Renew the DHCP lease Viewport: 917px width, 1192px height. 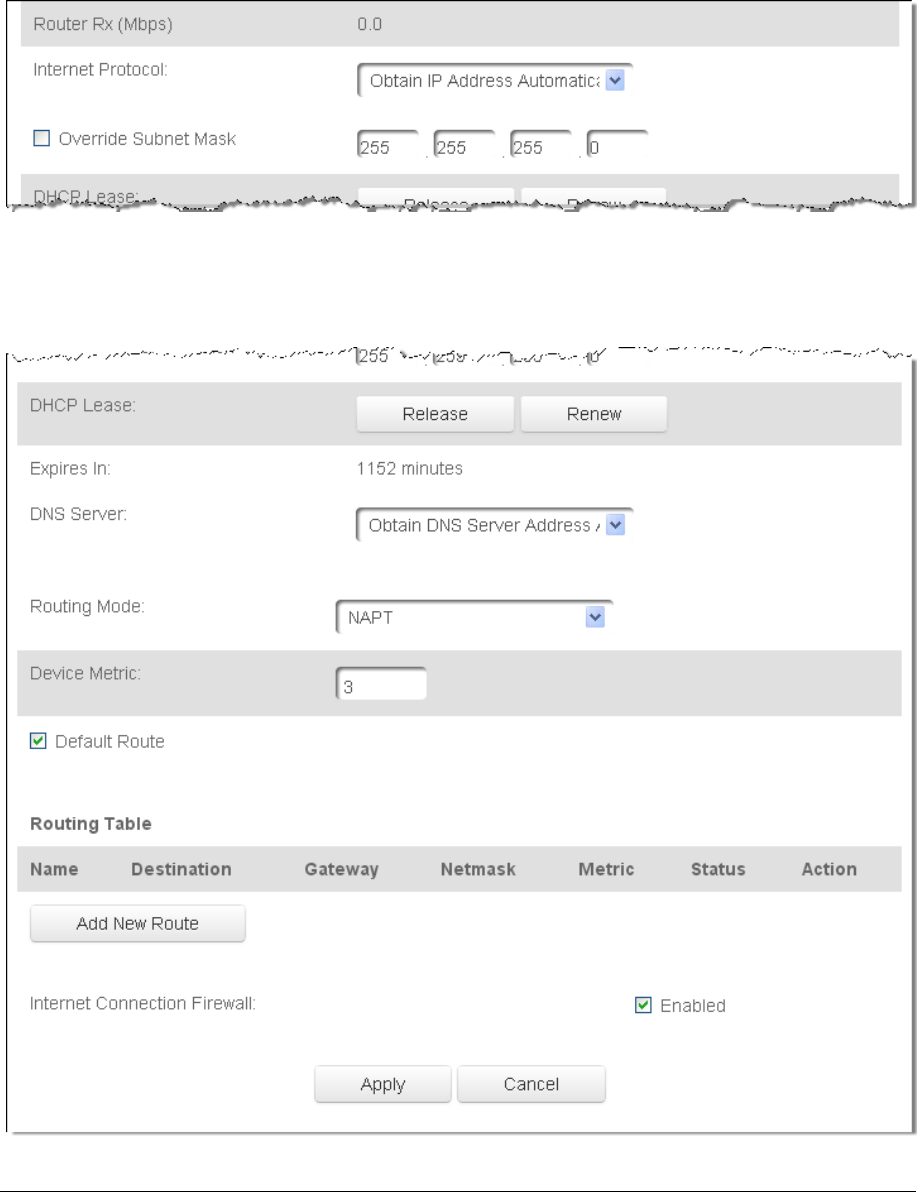(594, 414)
